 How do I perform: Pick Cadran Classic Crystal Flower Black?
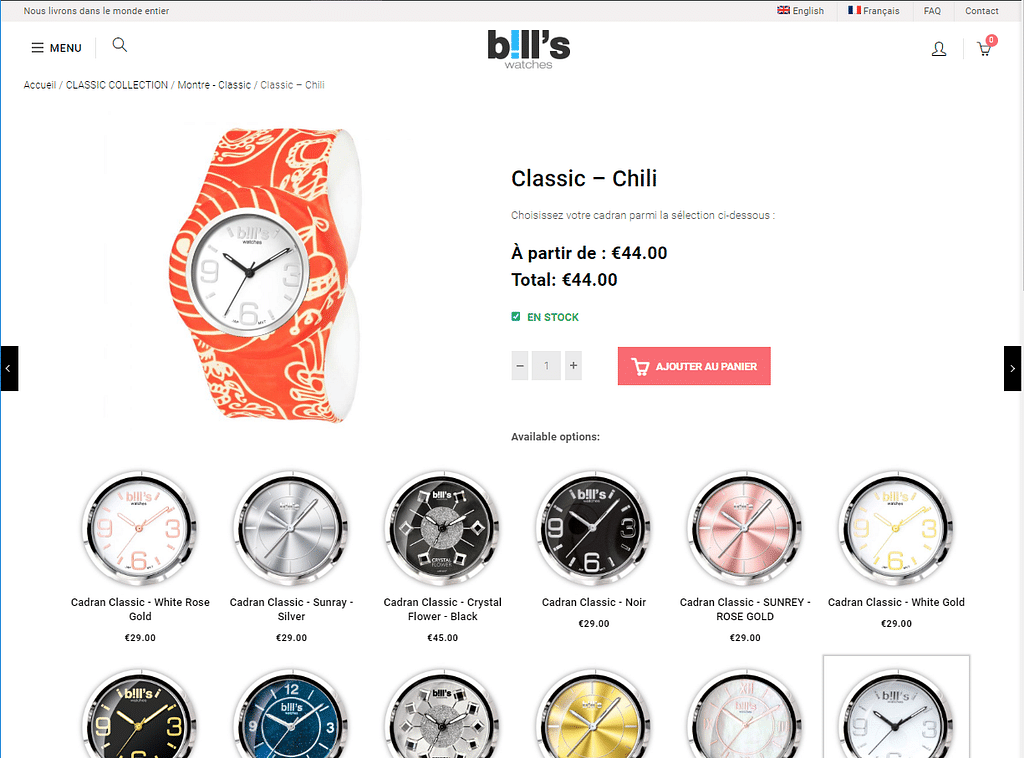(x=443, y=528)
